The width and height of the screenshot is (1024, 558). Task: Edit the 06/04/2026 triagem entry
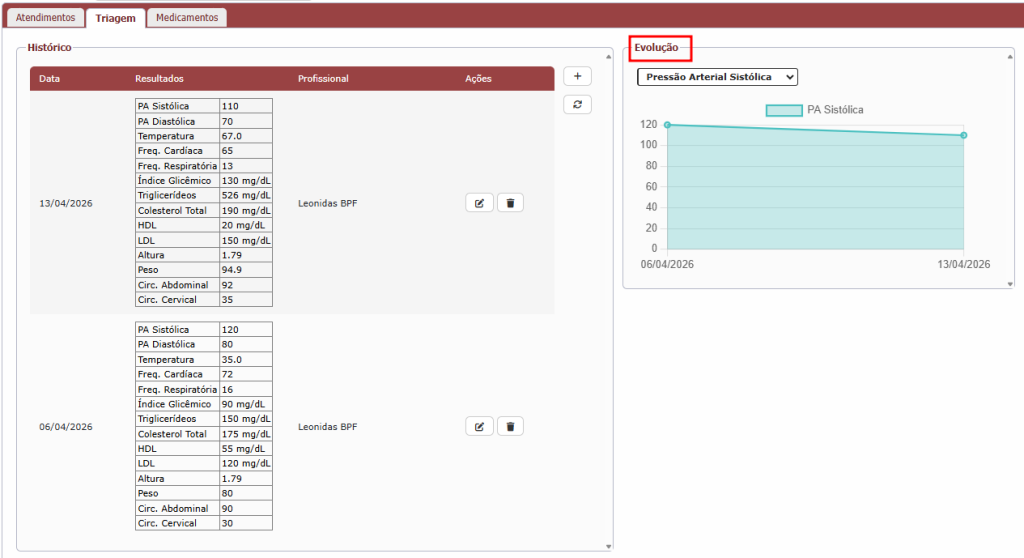[479, 427]
